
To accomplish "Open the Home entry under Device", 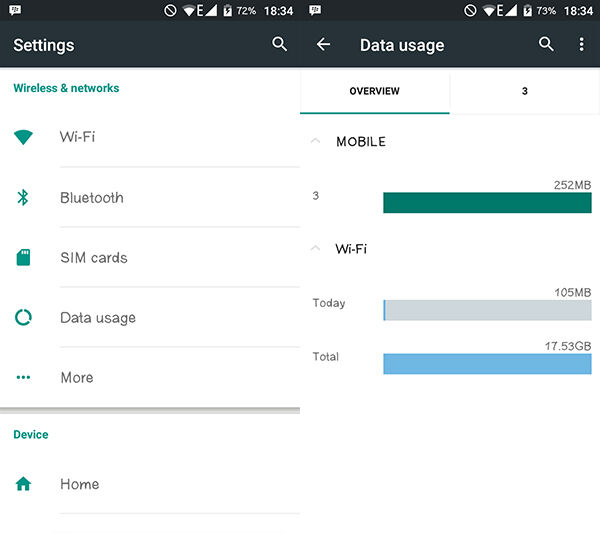I will (x=150, y=484).
